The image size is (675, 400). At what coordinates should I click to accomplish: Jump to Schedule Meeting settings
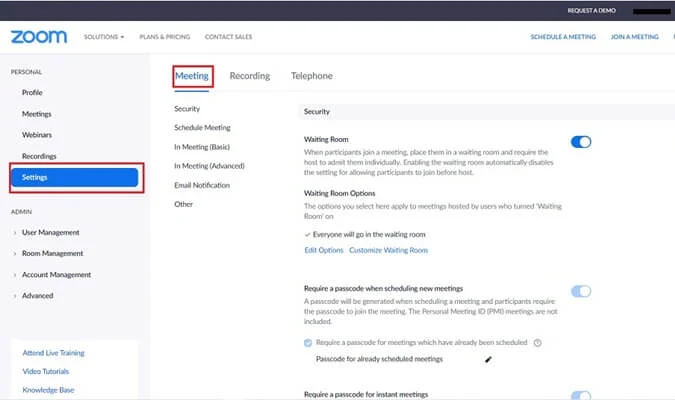coord(202,128)
